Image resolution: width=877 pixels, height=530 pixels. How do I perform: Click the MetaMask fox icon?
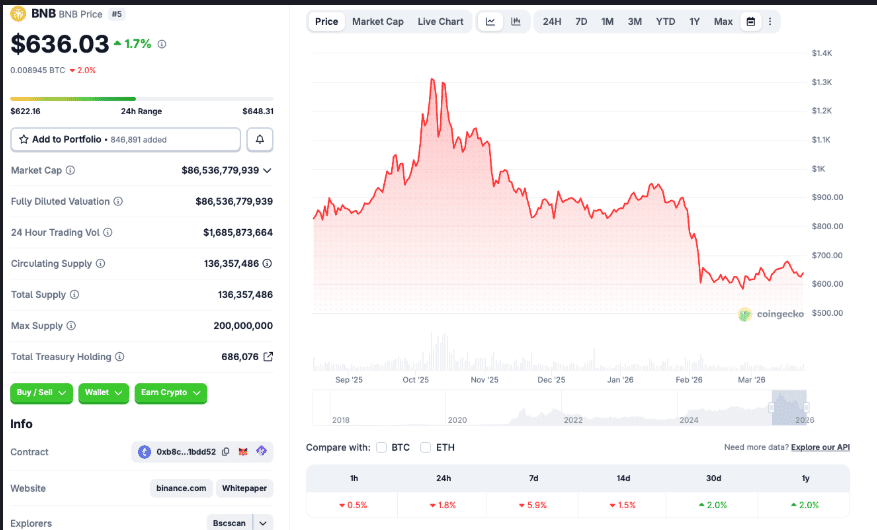(245, 452)
